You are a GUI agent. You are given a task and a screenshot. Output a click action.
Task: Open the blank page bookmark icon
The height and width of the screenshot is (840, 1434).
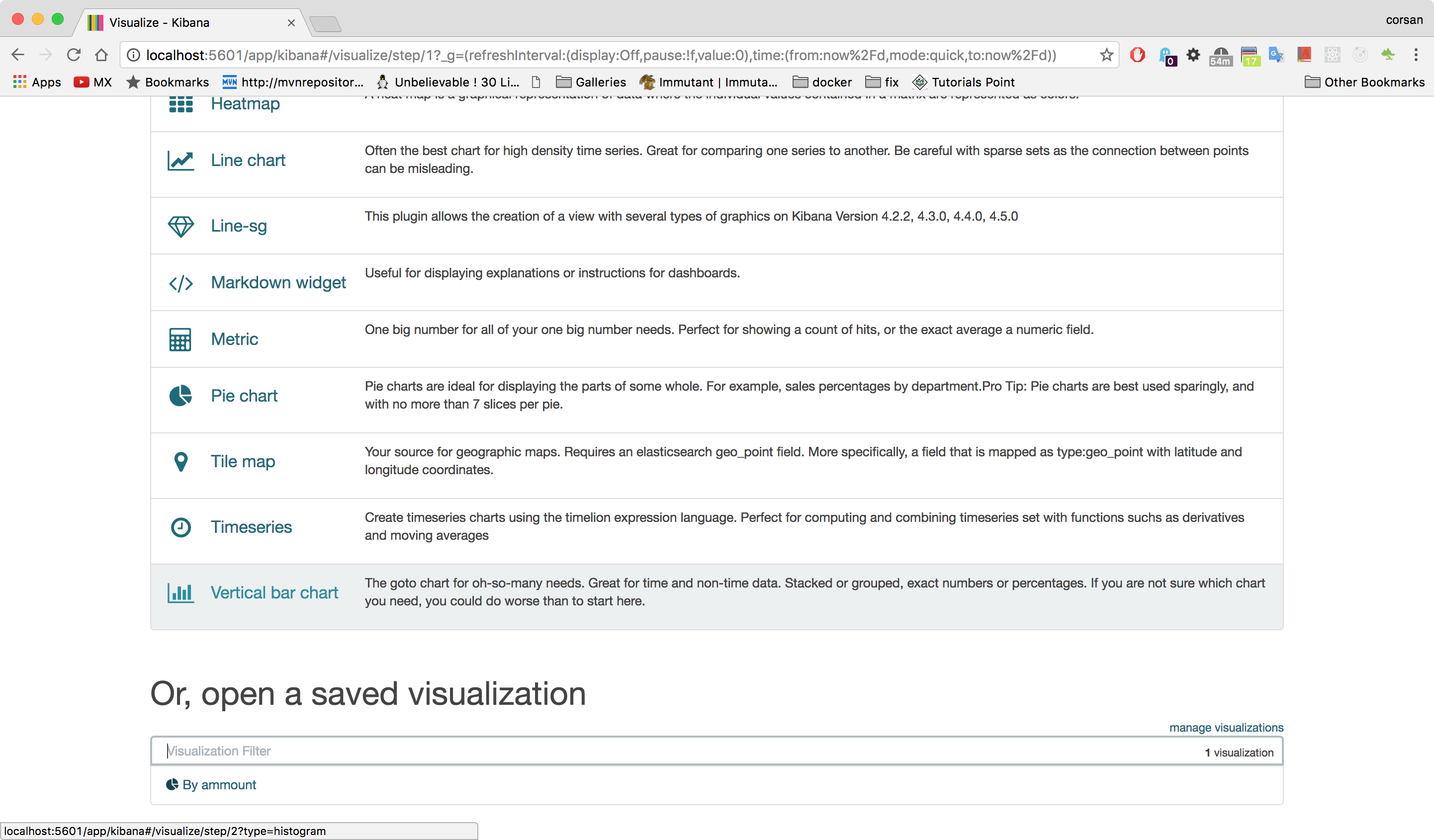tap(536, 83)
